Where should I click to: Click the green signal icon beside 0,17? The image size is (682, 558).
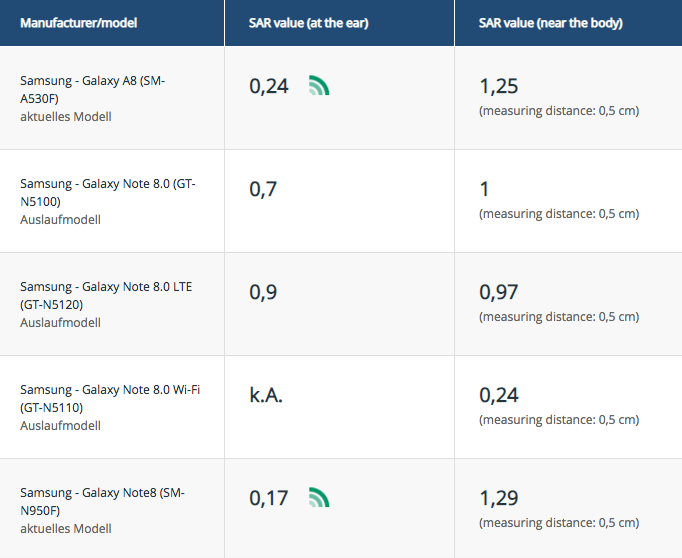click(x=319, y=497)
